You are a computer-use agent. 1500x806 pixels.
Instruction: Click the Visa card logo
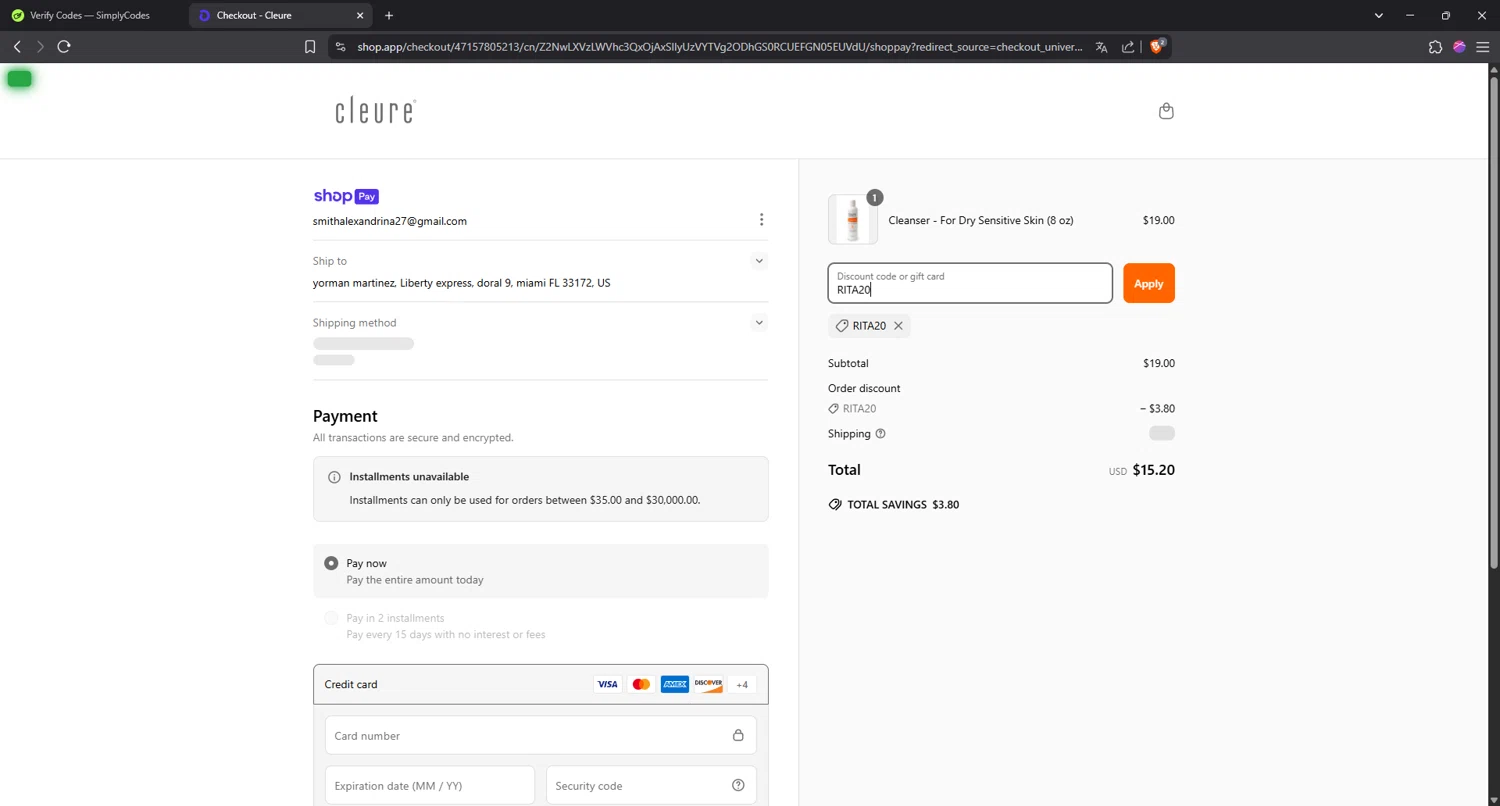pos(607,685)
